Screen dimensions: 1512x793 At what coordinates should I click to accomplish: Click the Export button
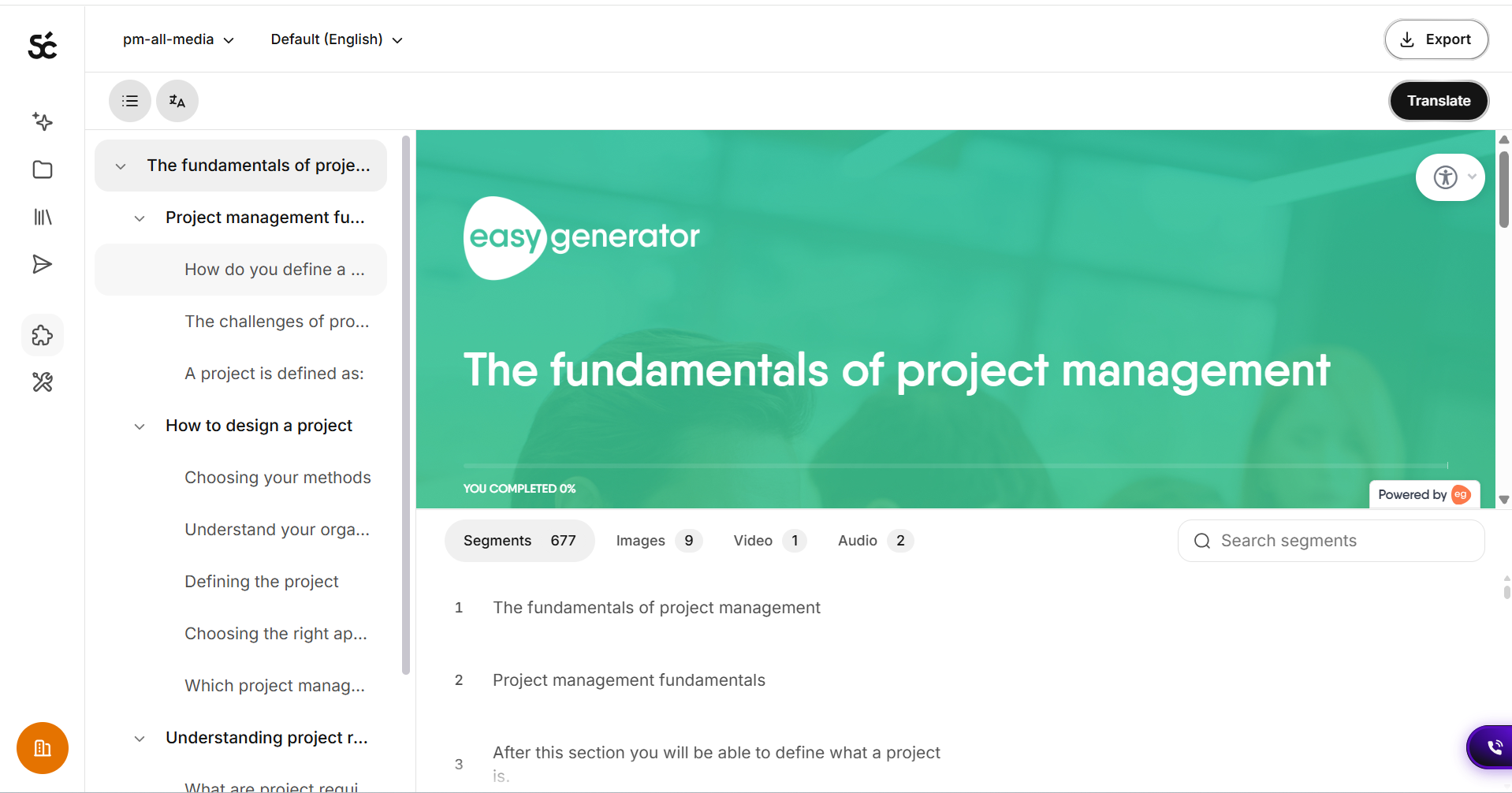click(x=1436, y=39)
